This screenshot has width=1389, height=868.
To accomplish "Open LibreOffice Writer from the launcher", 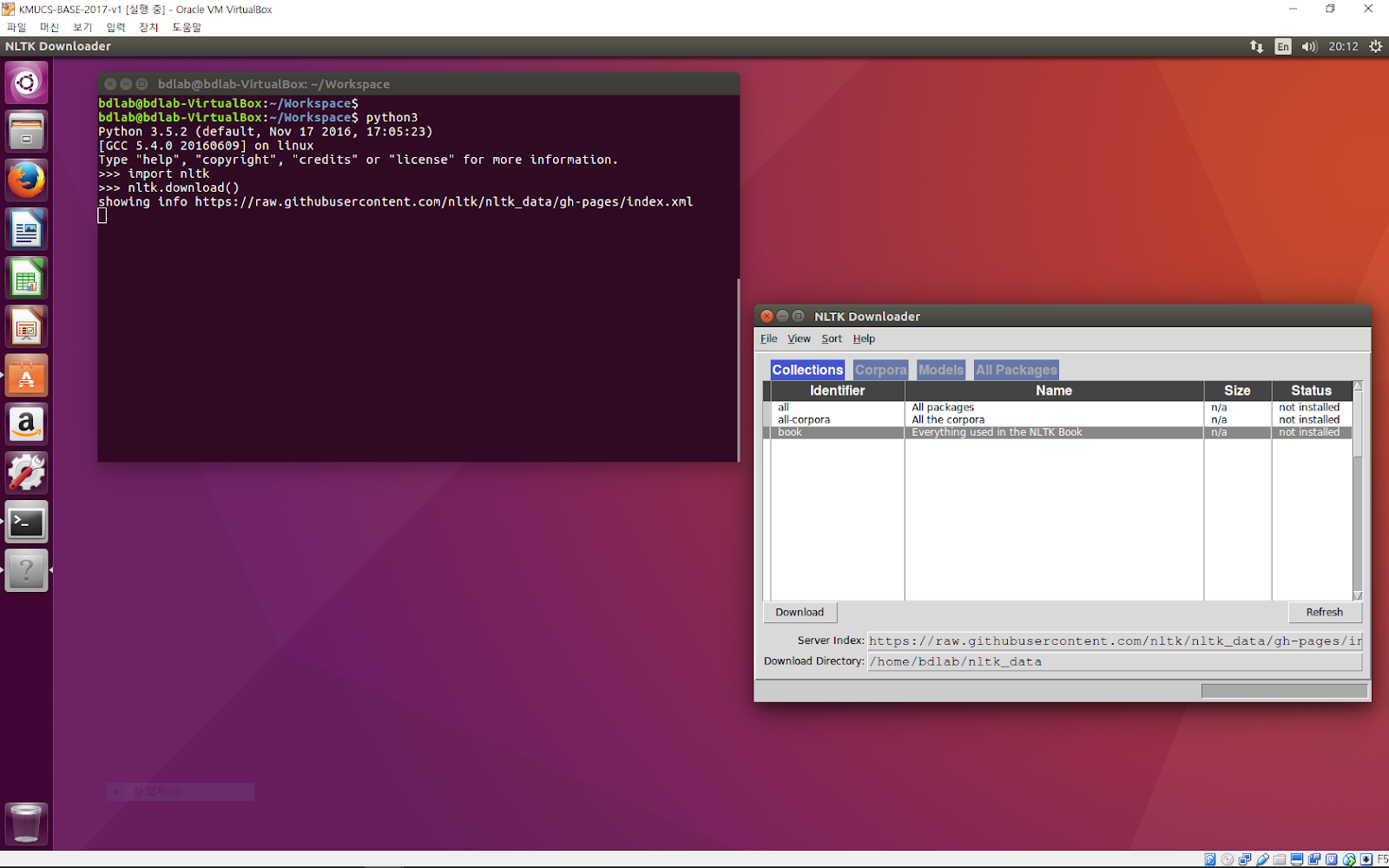I will tap(26, 230).
